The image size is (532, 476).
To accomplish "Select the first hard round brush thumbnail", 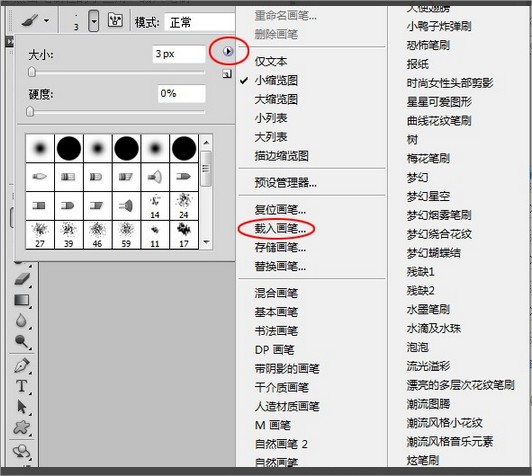I will tap(69, 148).
